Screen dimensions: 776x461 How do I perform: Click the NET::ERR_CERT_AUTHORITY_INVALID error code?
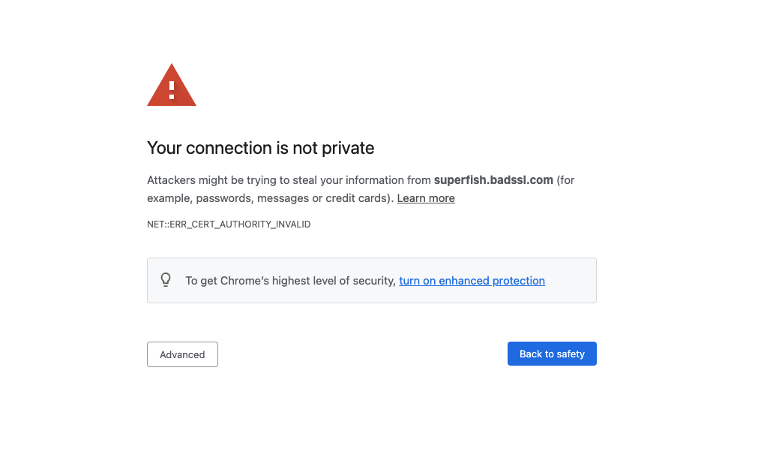click(x=229, y=225)
